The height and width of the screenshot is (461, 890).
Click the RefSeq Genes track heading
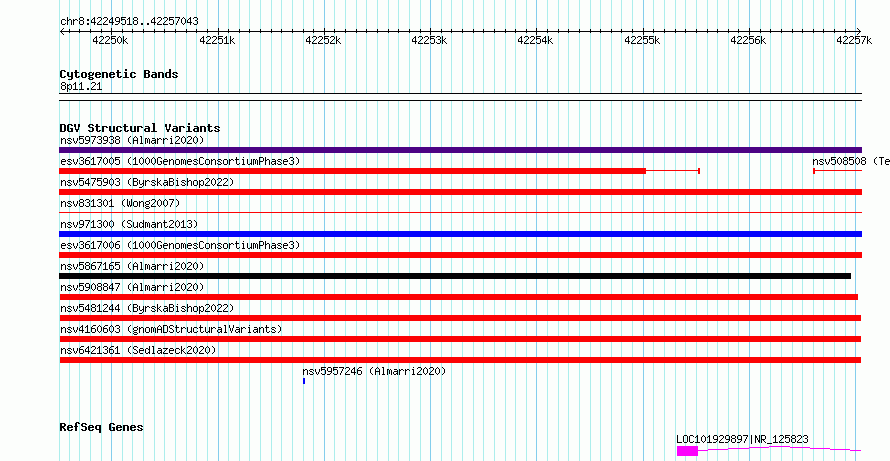(101, 427)
